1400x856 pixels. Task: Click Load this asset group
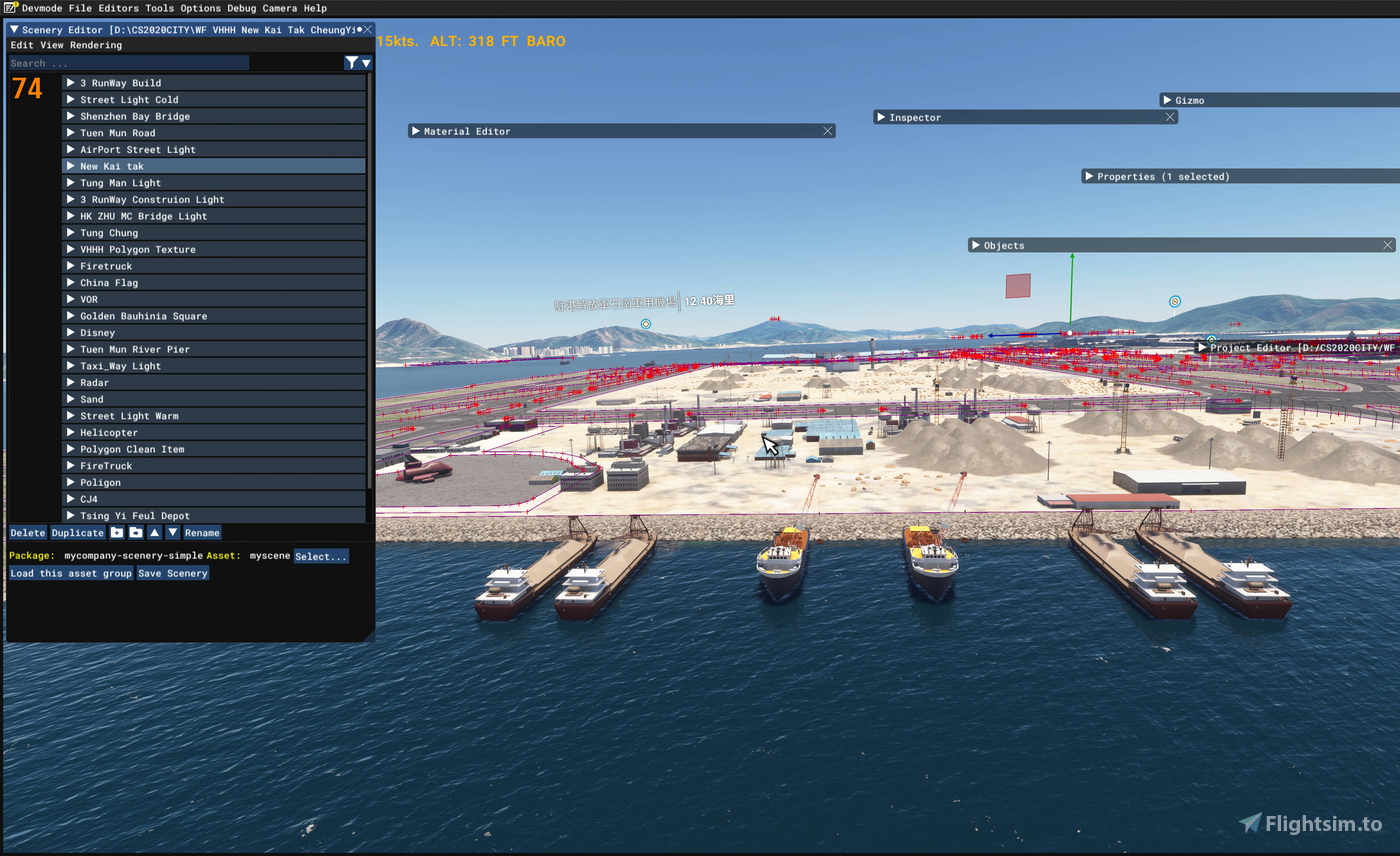69,572
